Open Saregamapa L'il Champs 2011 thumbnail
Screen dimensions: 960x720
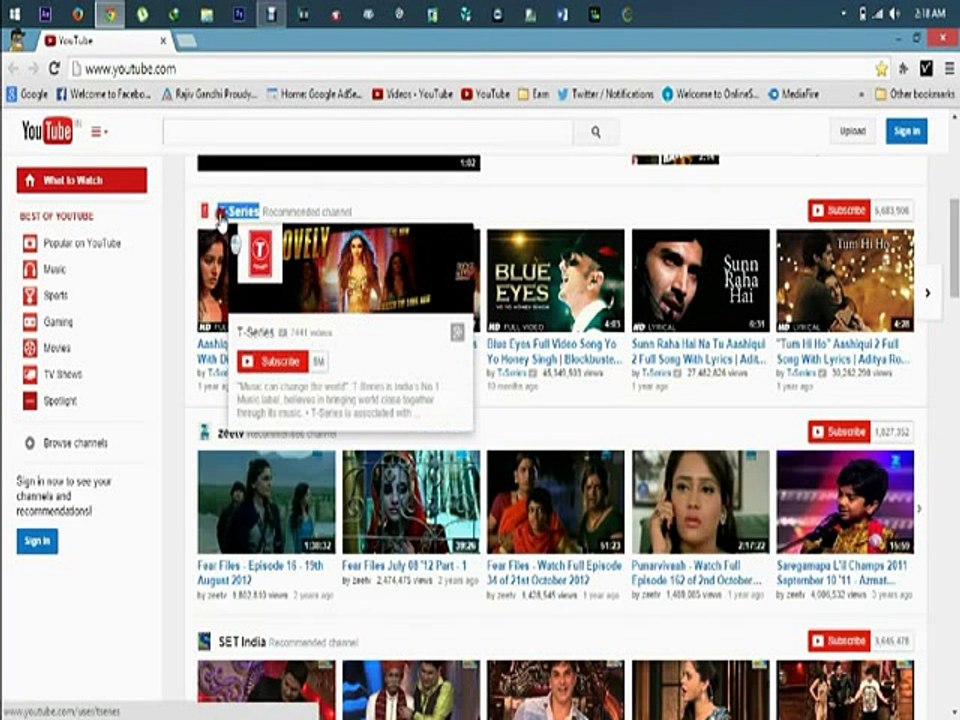click(x=845, y=502)
